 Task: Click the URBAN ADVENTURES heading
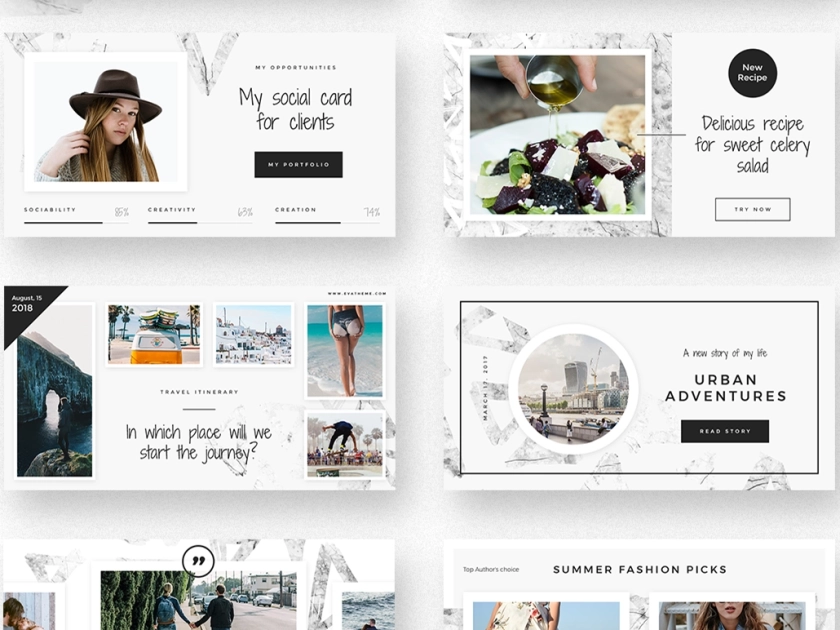pos(725,388)
